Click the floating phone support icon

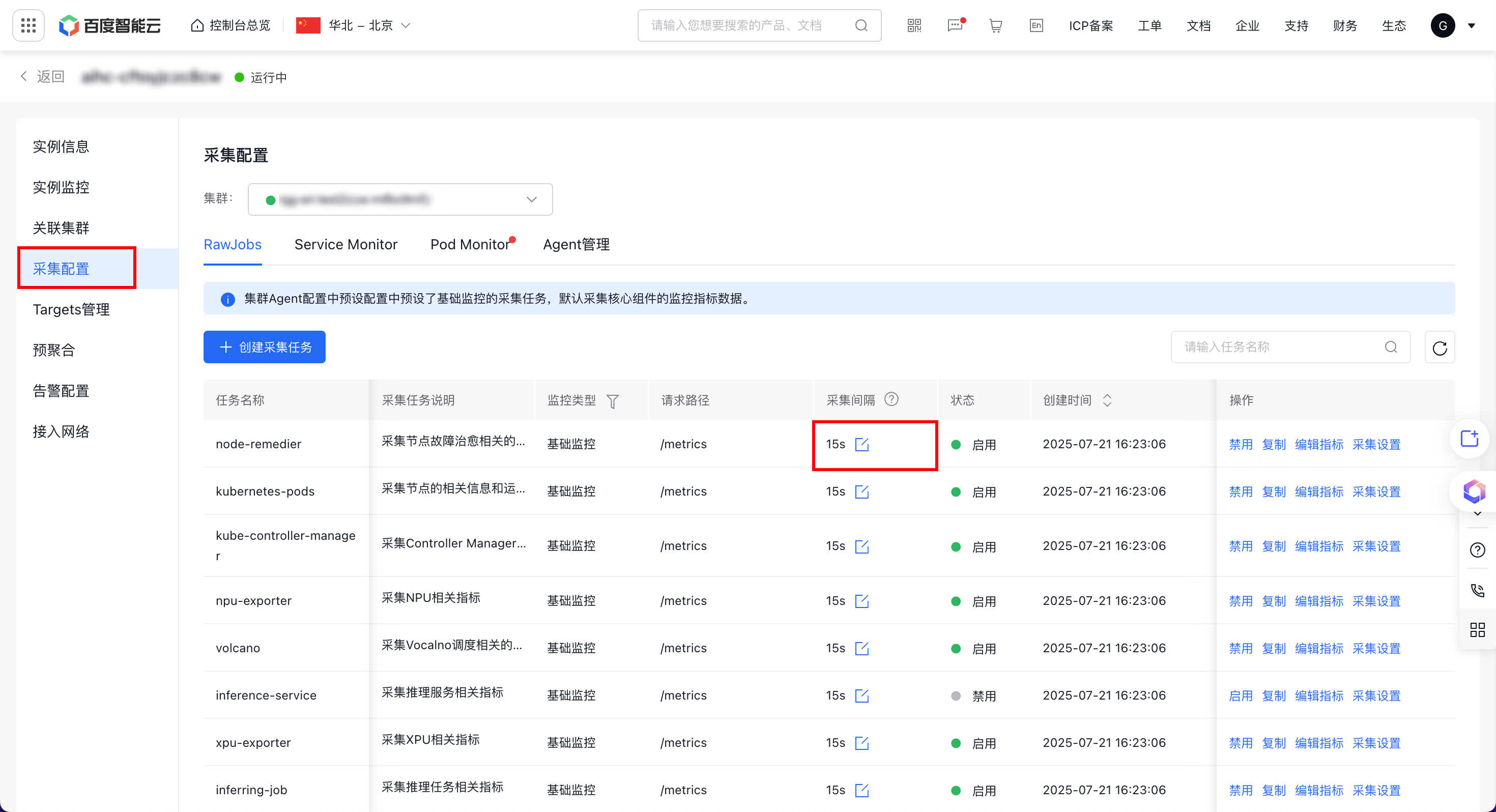(x=1477, y=590)
